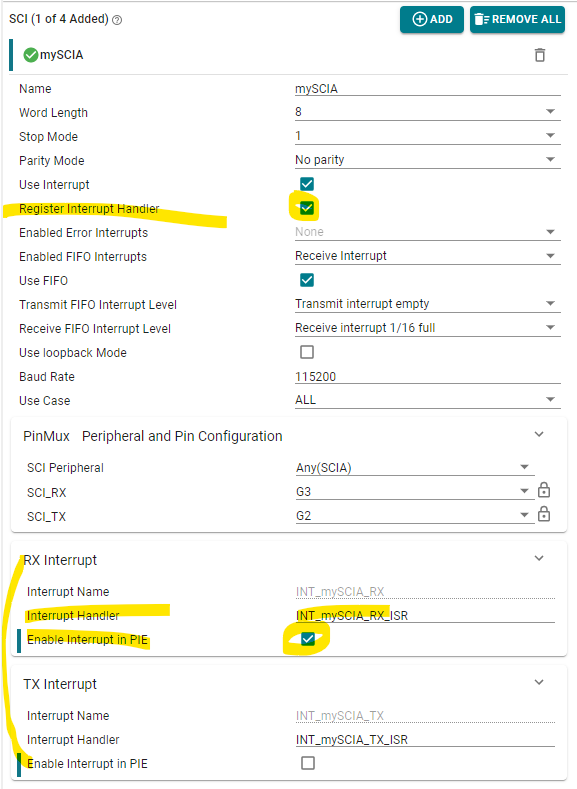Click the green status check icon on mySCIA
Image resolution: width=577 pixels, height=789 pixels.
pos(31,55)
